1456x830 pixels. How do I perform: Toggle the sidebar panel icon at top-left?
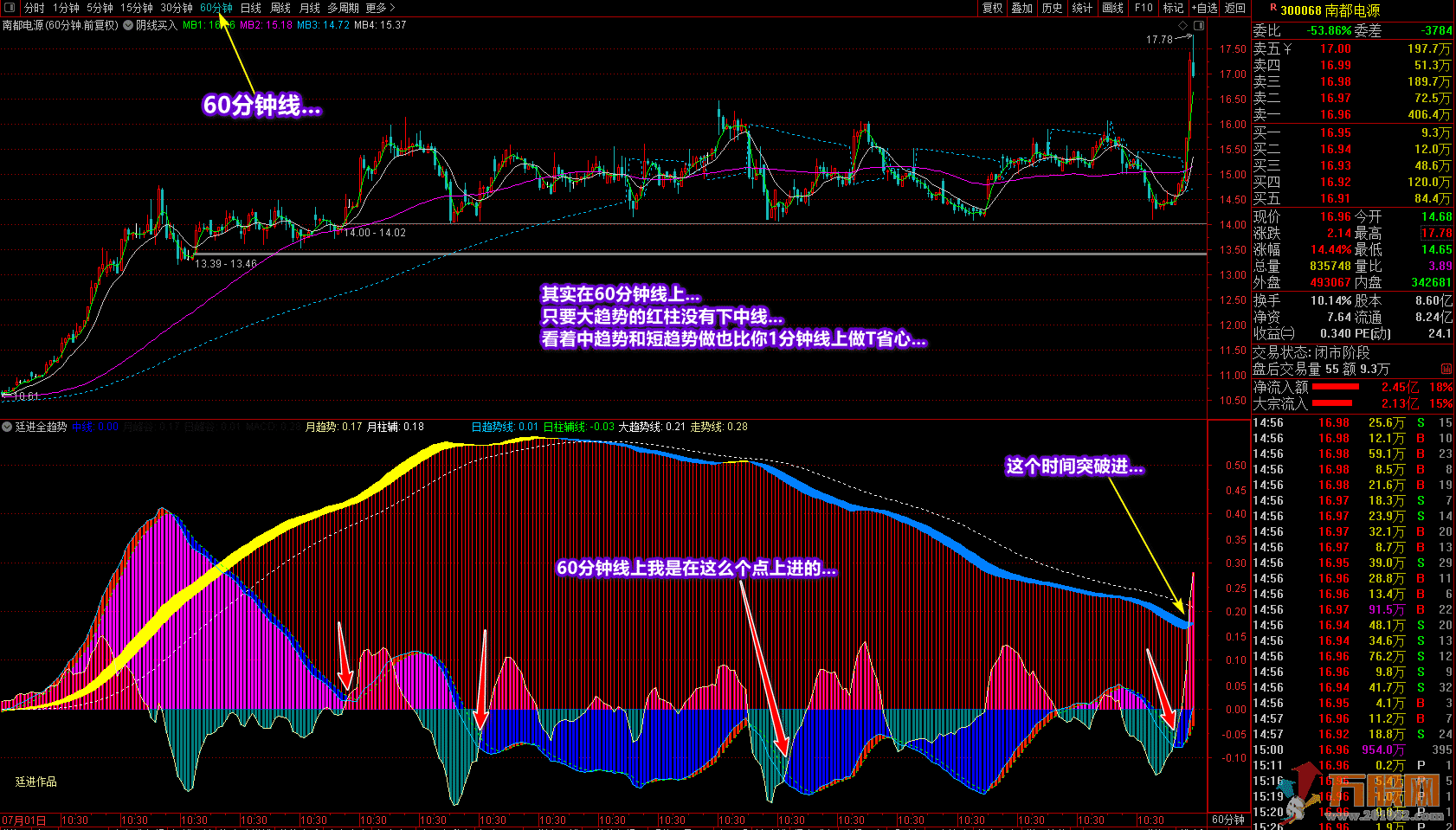10,8
